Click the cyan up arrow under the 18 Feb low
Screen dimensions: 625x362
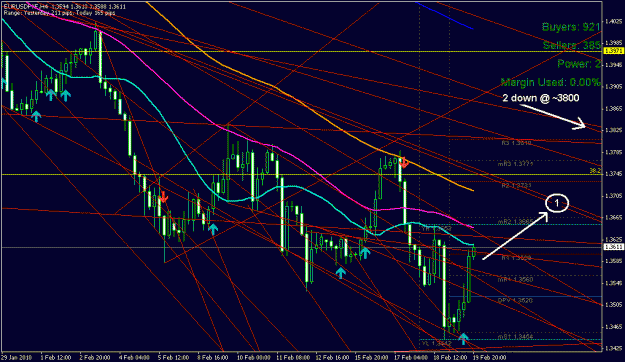[463, 339]
